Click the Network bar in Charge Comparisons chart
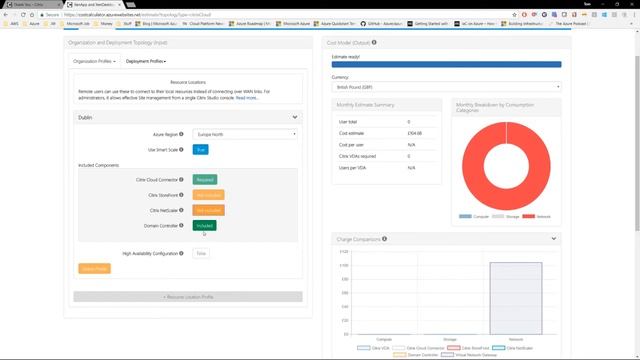The width and height of the screenshot is (640, 360). pos(516,298)
